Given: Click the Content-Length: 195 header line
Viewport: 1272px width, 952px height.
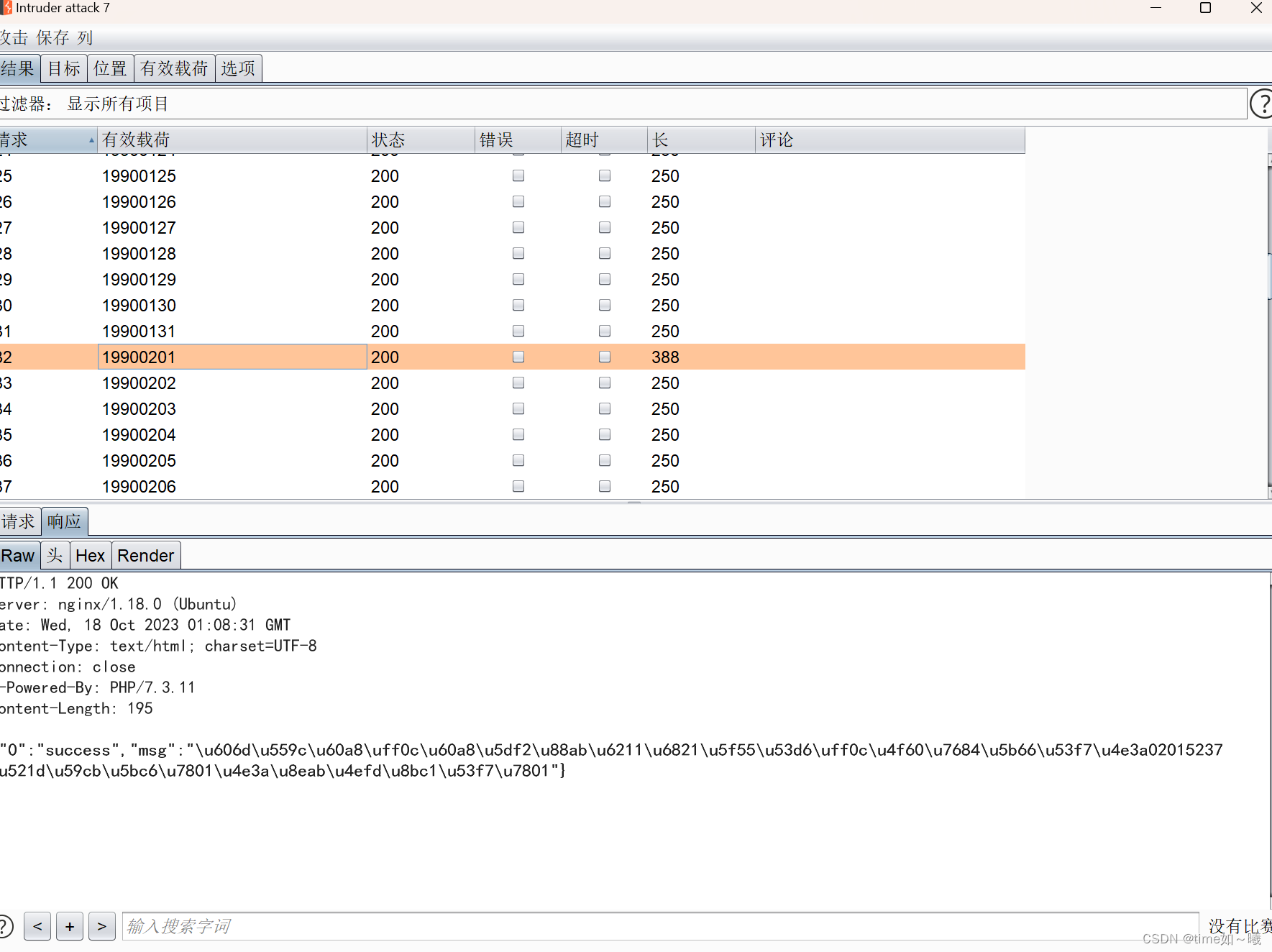Looking at the screenshot, I should tap(76, 708).
